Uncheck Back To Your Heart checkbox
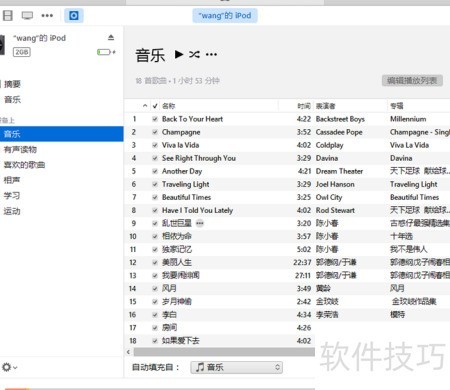 click(155, 119)
